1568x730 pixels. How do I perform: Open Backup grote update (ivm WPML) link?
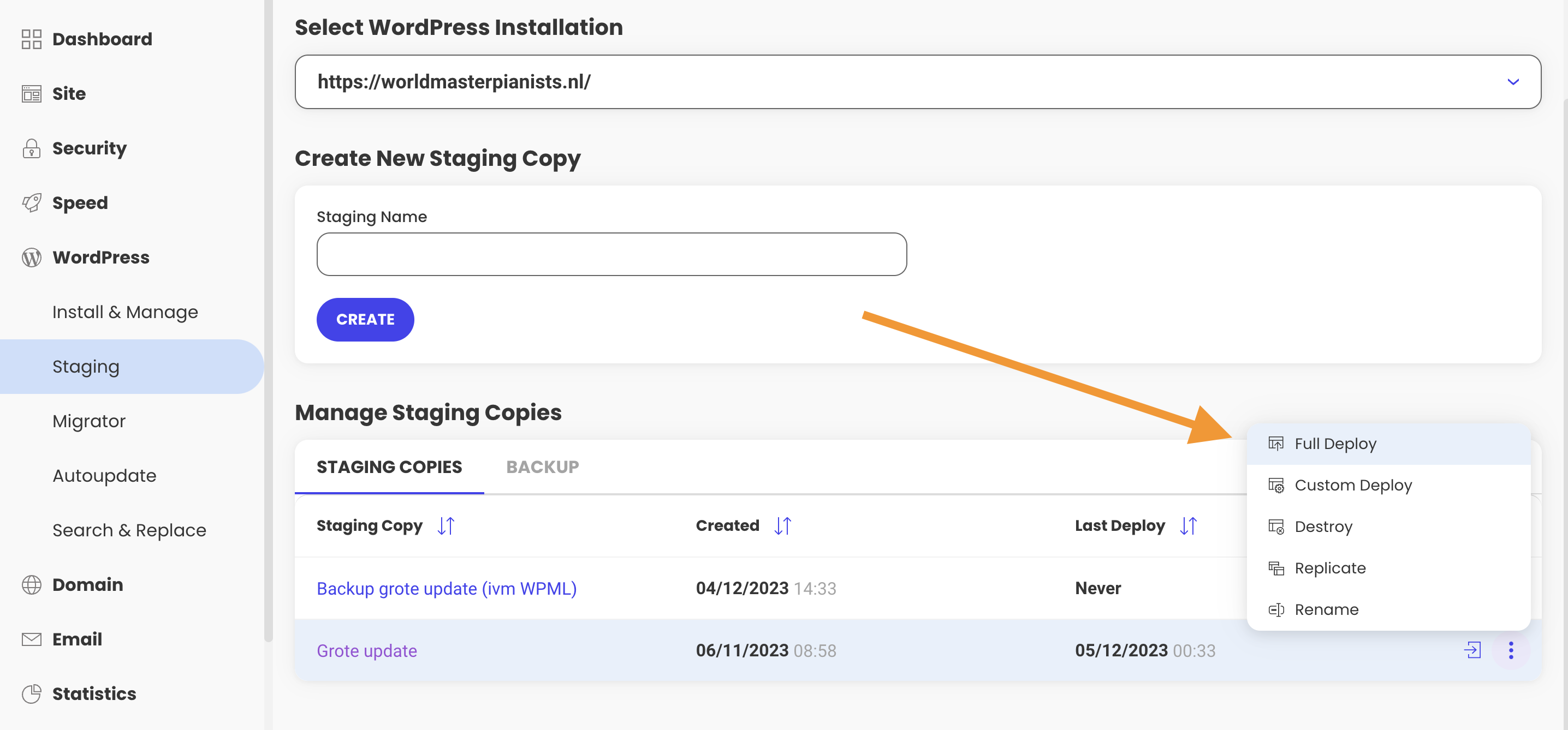447,588
